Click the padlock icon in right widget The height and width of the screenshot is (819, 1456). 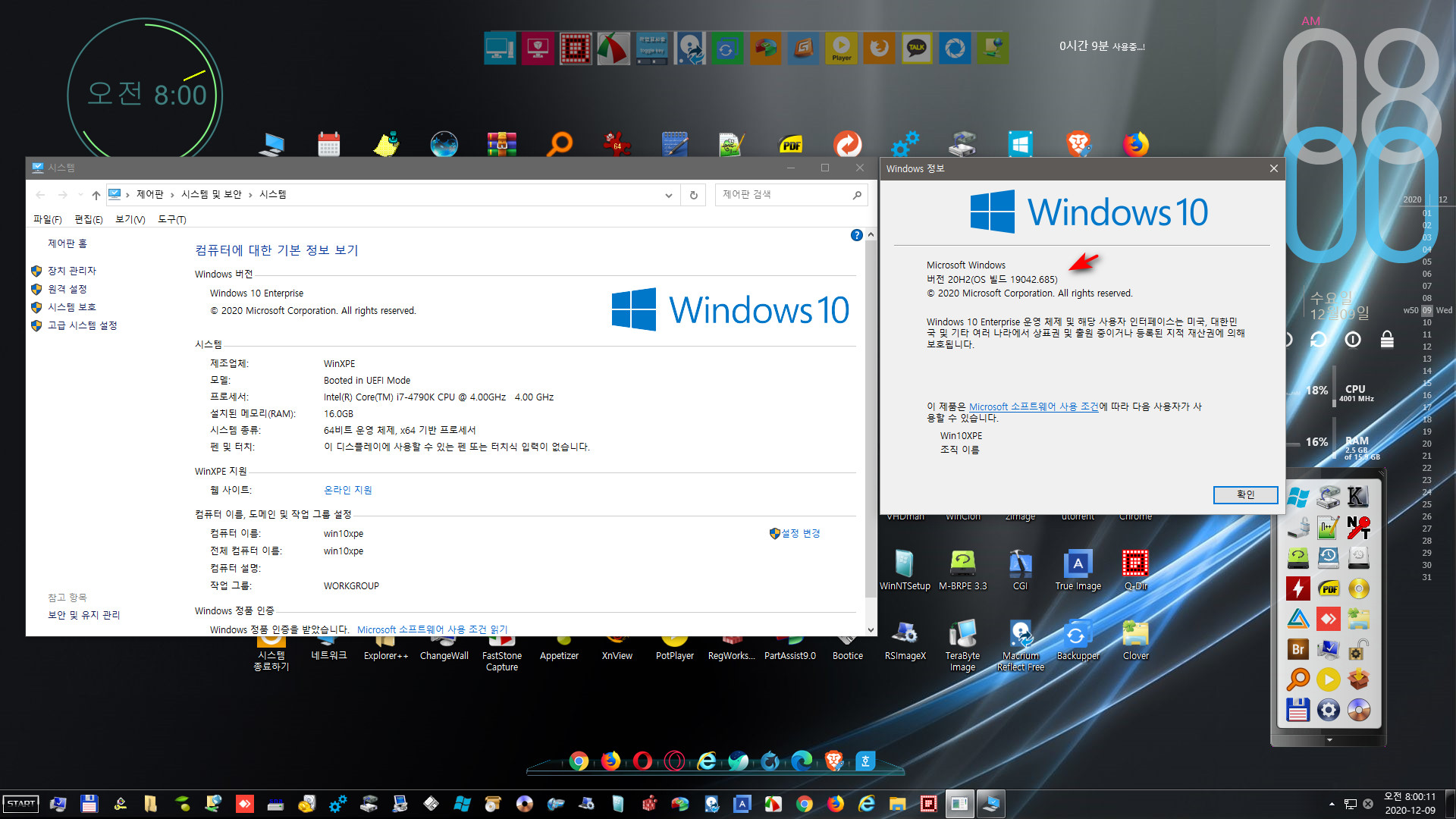(1387, 339)
